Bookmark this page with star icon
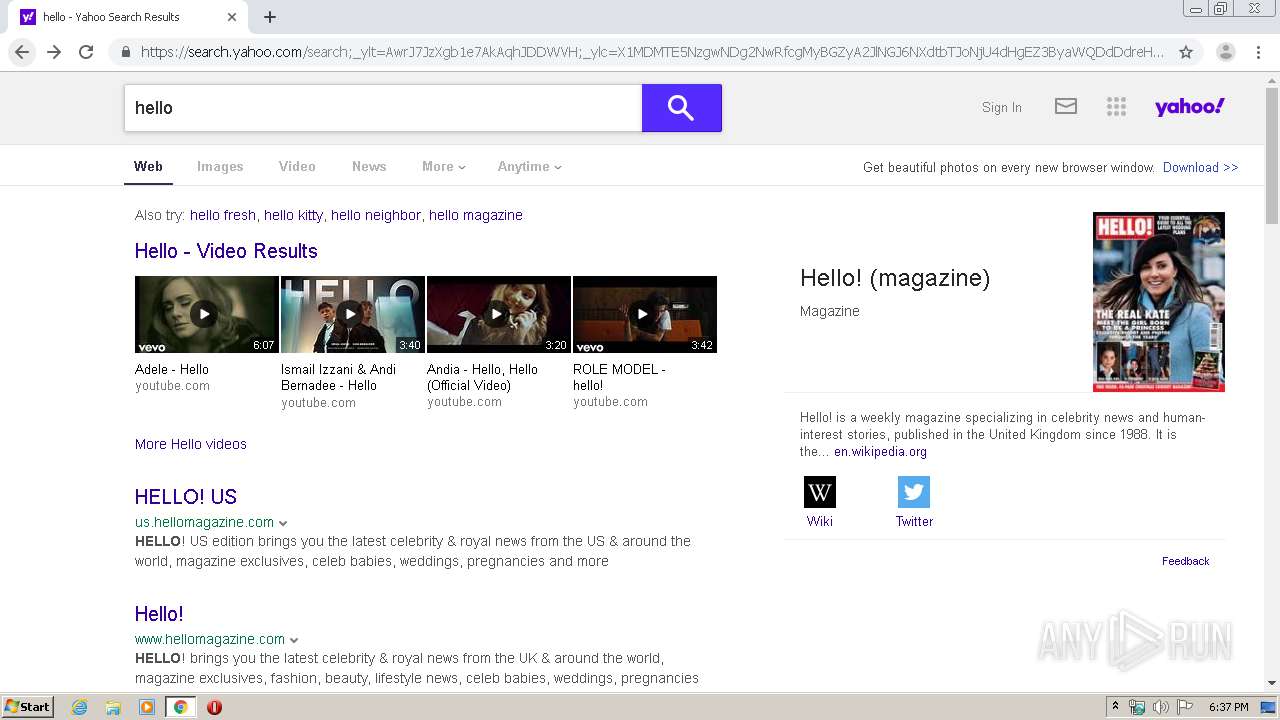 pyautogui.click(x=1186, y=52)
